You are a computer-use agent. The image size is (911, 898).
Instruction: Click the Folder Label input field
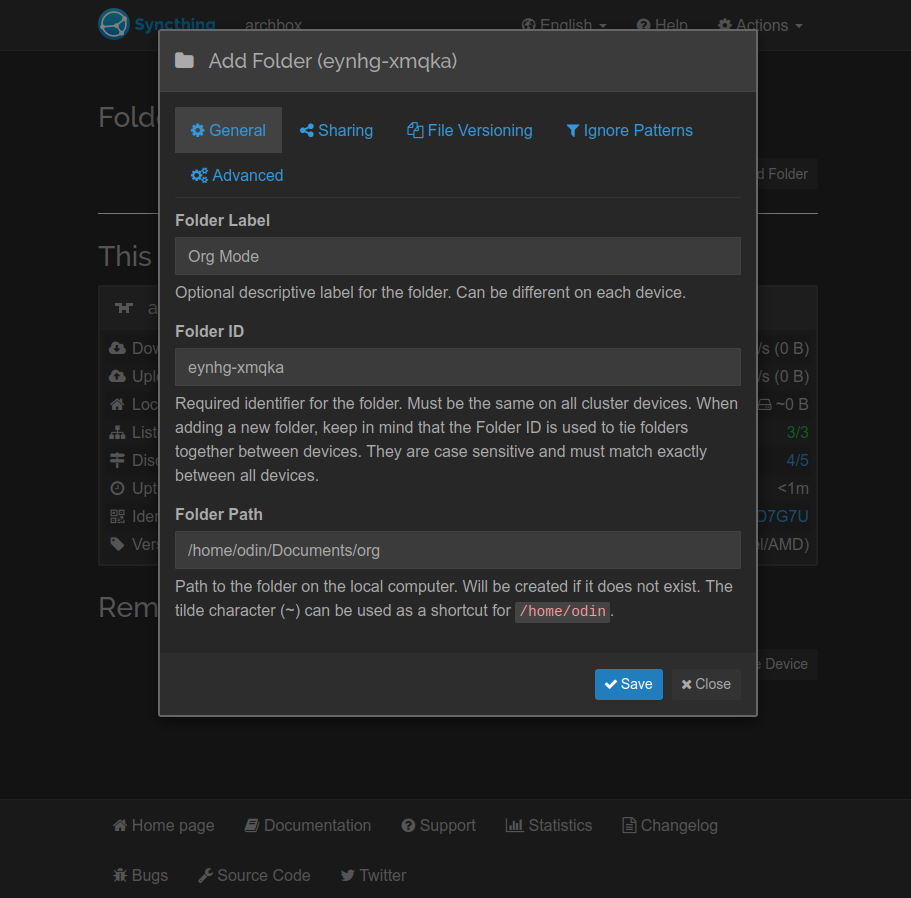click(x=457, y=256)
